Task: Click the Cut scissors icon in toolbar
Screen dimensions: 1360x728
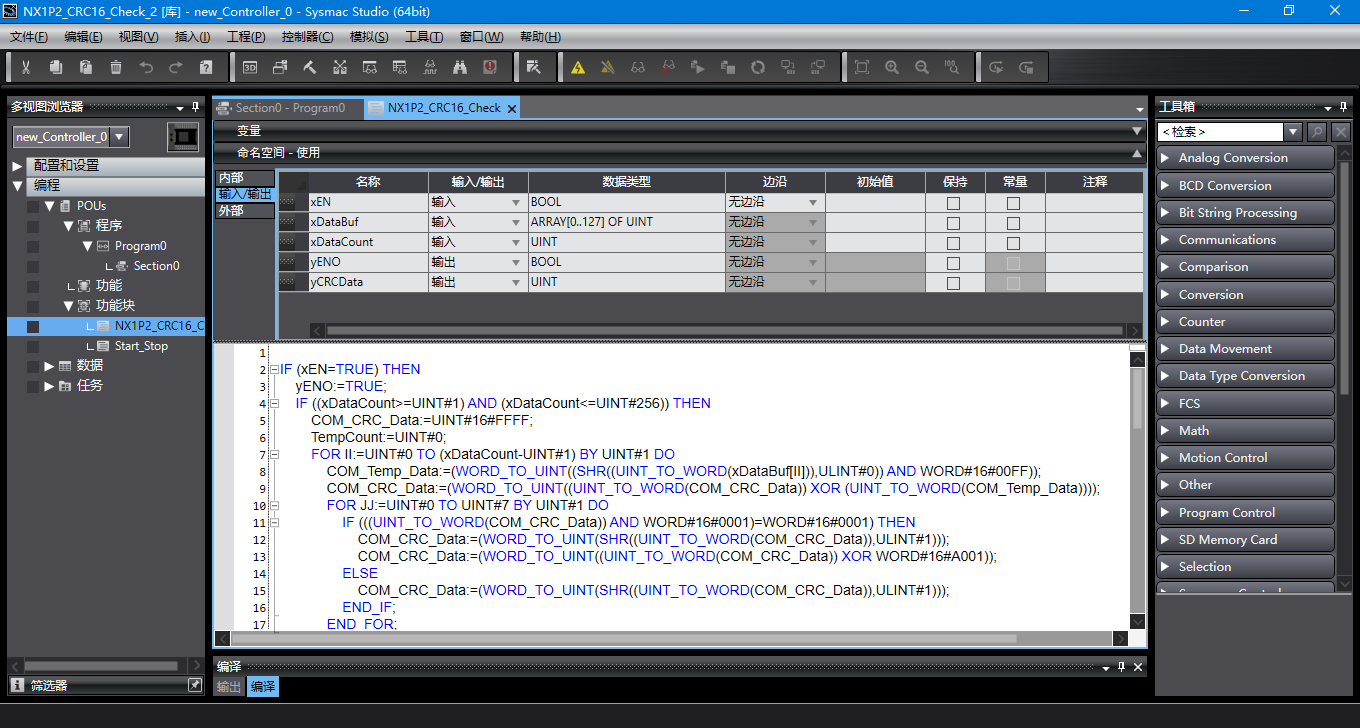Action: tap(26, 67)
